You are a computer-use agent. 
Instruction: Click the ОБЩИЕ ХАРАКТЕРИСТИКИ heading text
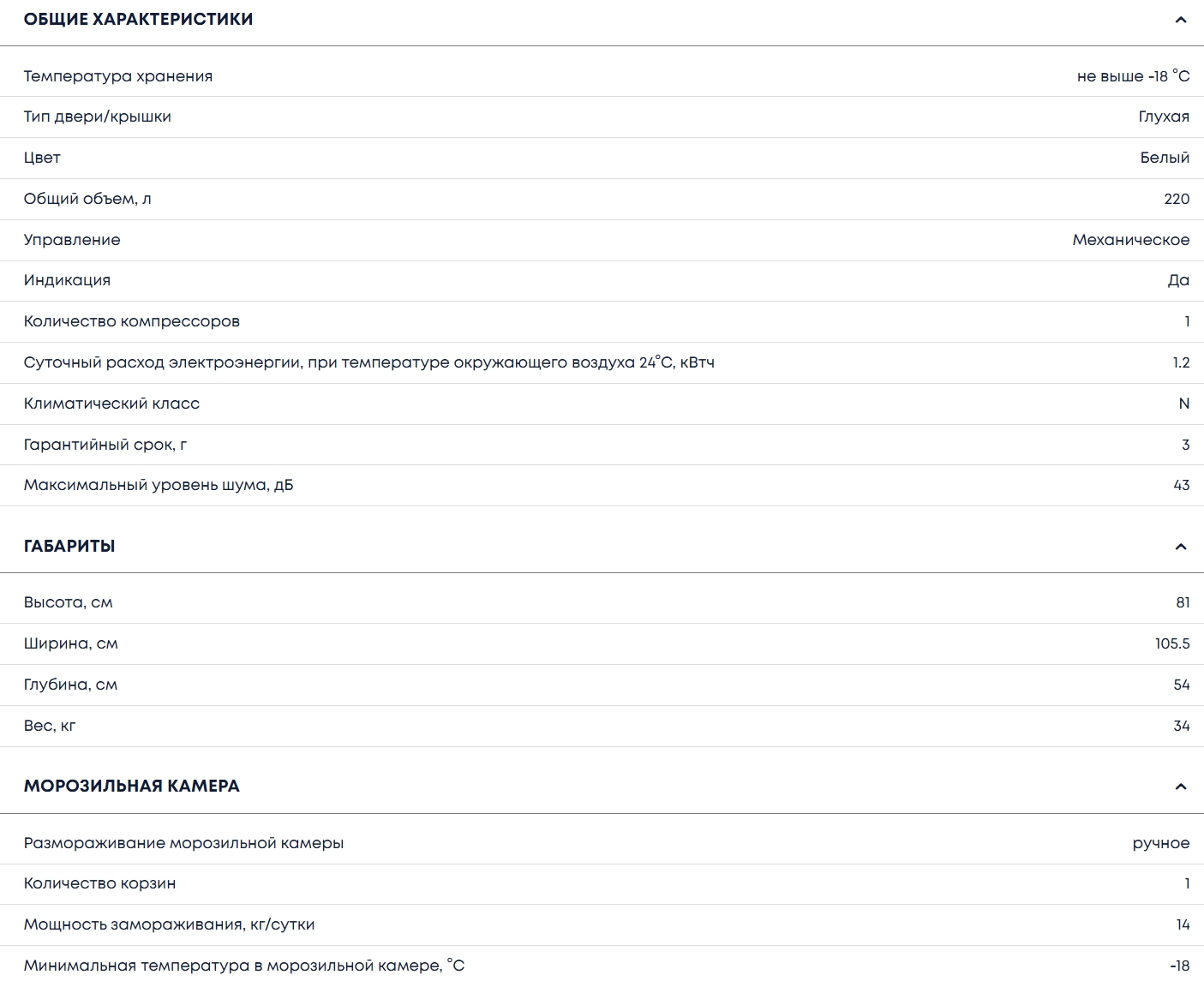(x=139, y=20)
